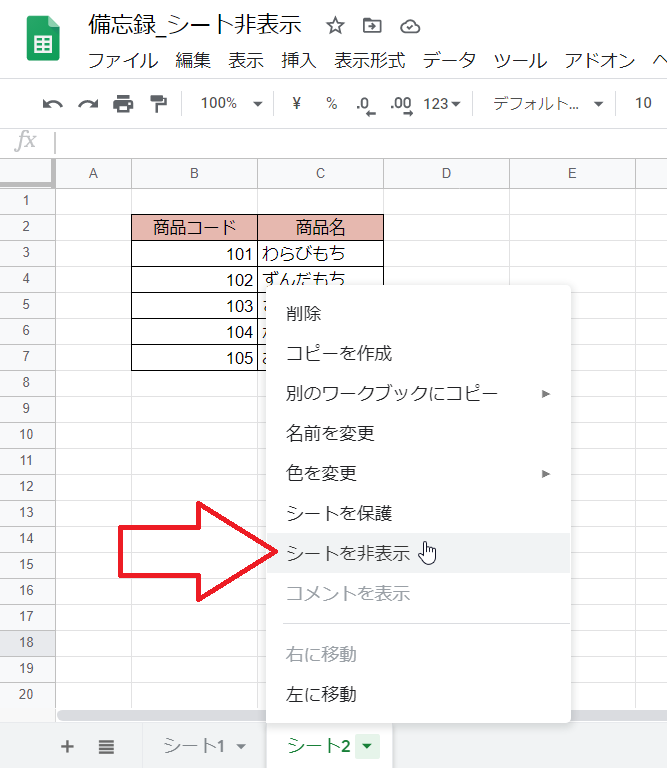Image resolution: width=667 pixels, height=768 pixels.
Task: Click the cell containing 105
Action: point(194,358)
